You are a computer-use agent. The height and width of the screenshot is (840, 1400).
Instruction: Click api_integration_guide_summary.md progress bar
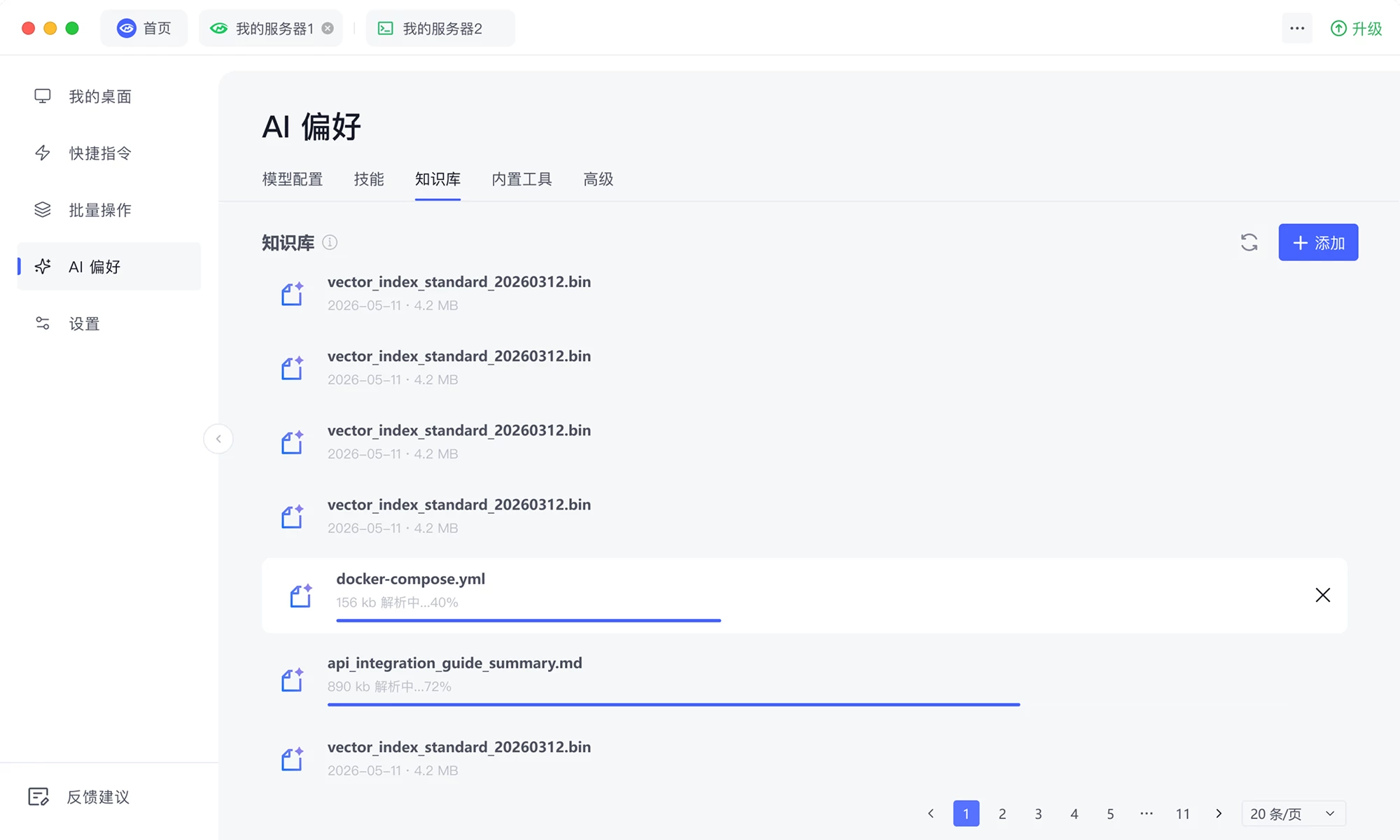[673, 704]
